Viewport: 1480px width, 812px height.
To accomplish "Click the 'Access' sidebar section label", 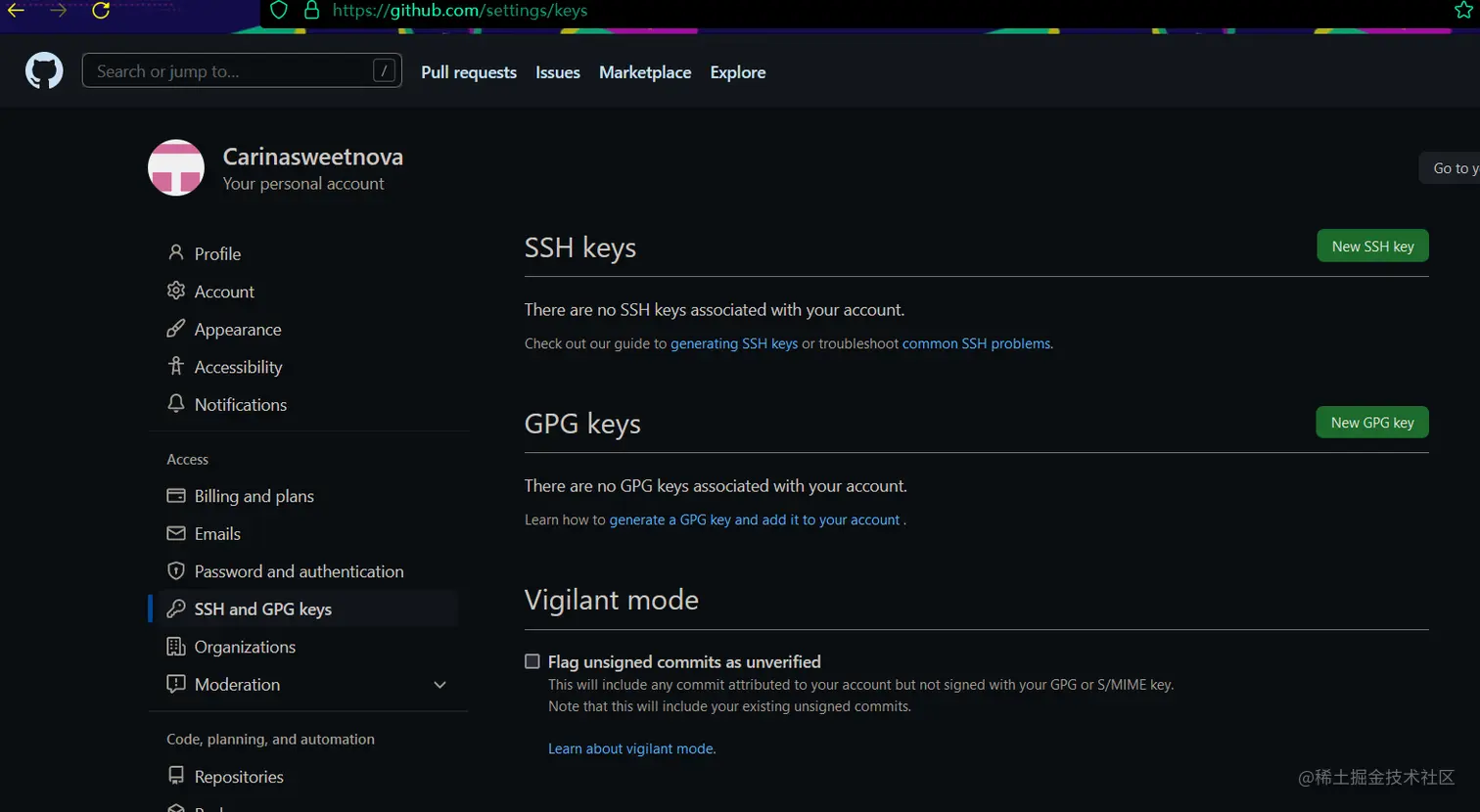I will pyautogui.click(x=187, y=459).
